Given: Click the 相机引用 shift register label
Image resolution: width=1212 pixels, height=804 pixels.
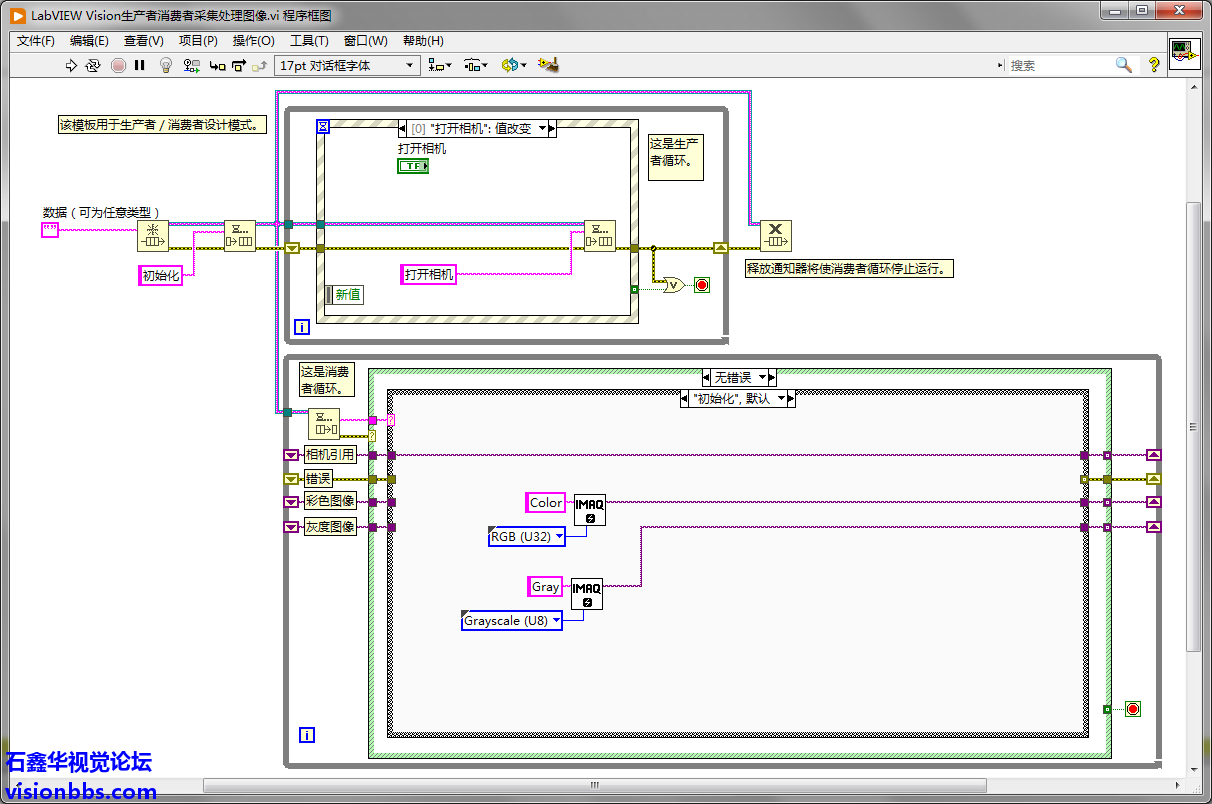Looking at the screenshot, I should click(x=330, y=455).
